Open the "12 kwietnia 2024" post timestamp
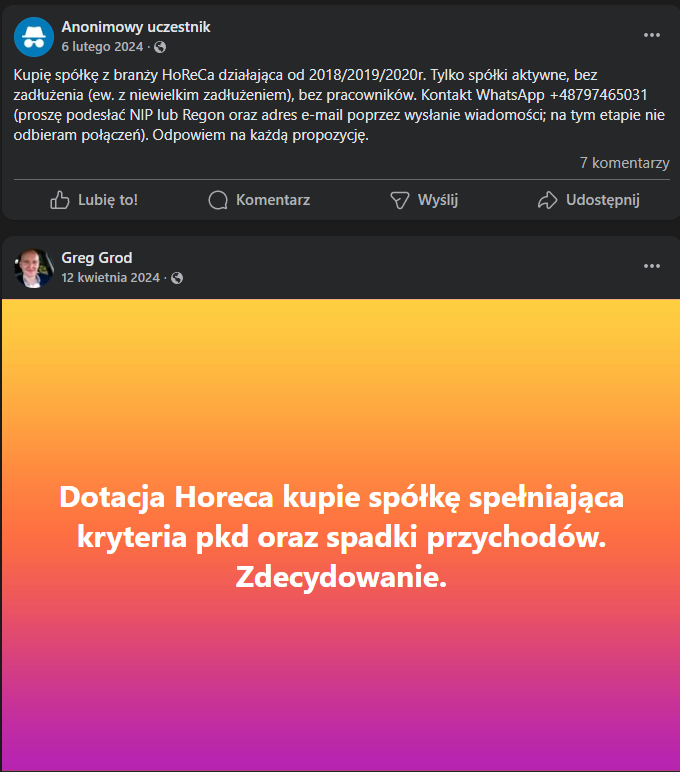The width and height of the screenshot is (680, 772). 111,277
